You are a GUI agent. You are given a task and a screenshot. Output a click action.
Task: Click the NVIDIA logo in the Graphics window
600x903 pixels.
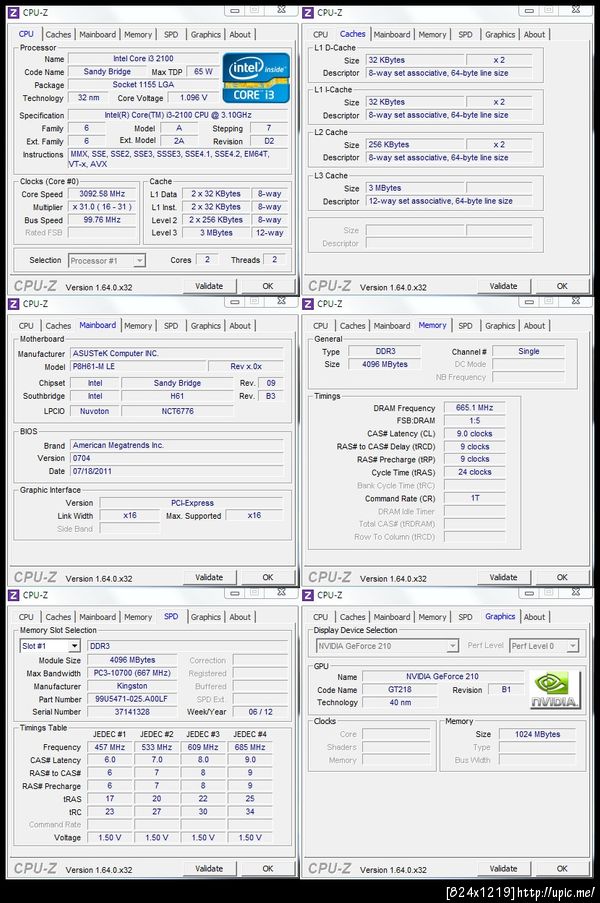pyautogui.click(x=555, y=689)
